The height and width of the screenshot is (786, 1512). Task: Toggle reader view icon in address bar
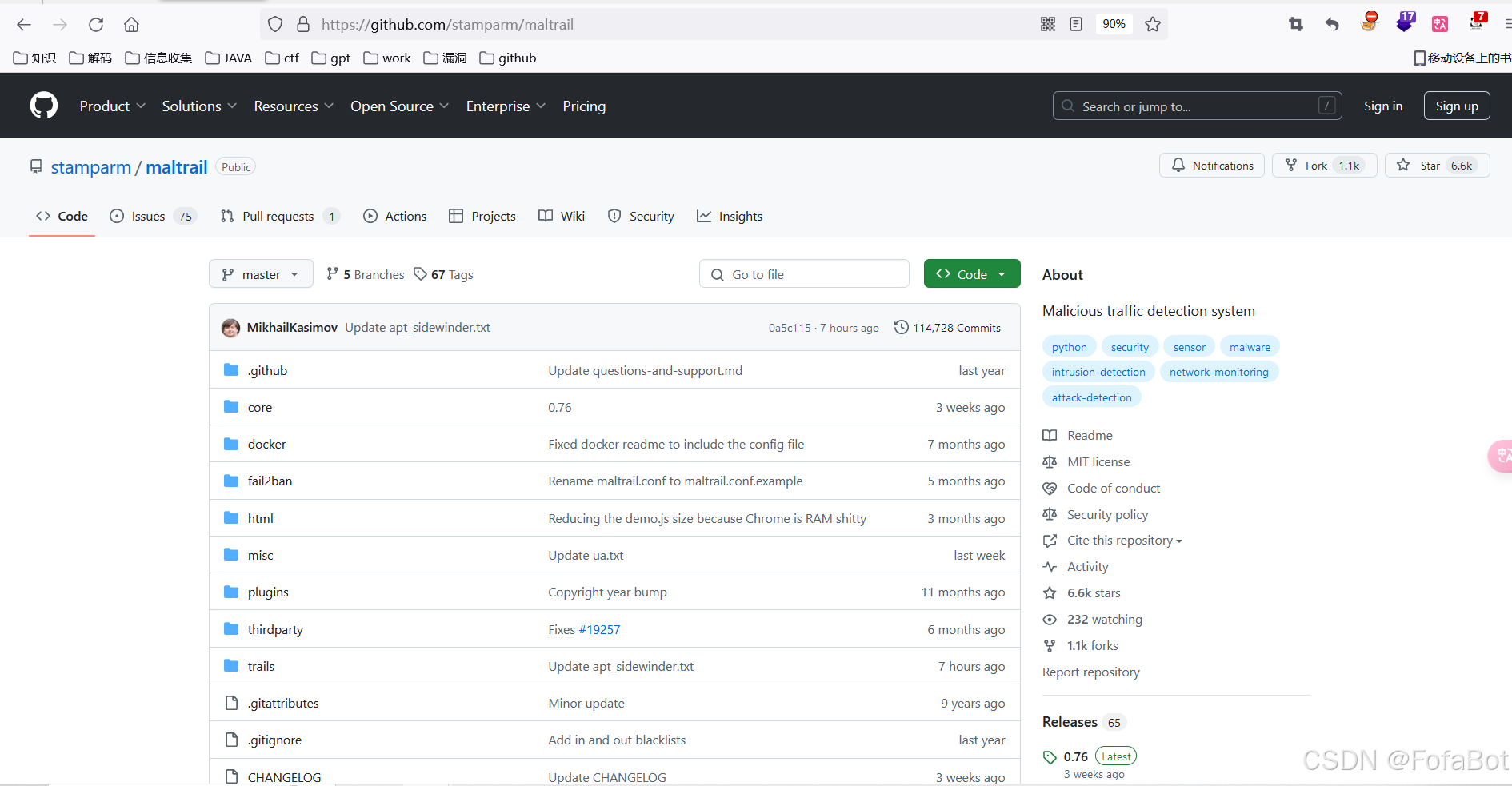click(1076, 24)
